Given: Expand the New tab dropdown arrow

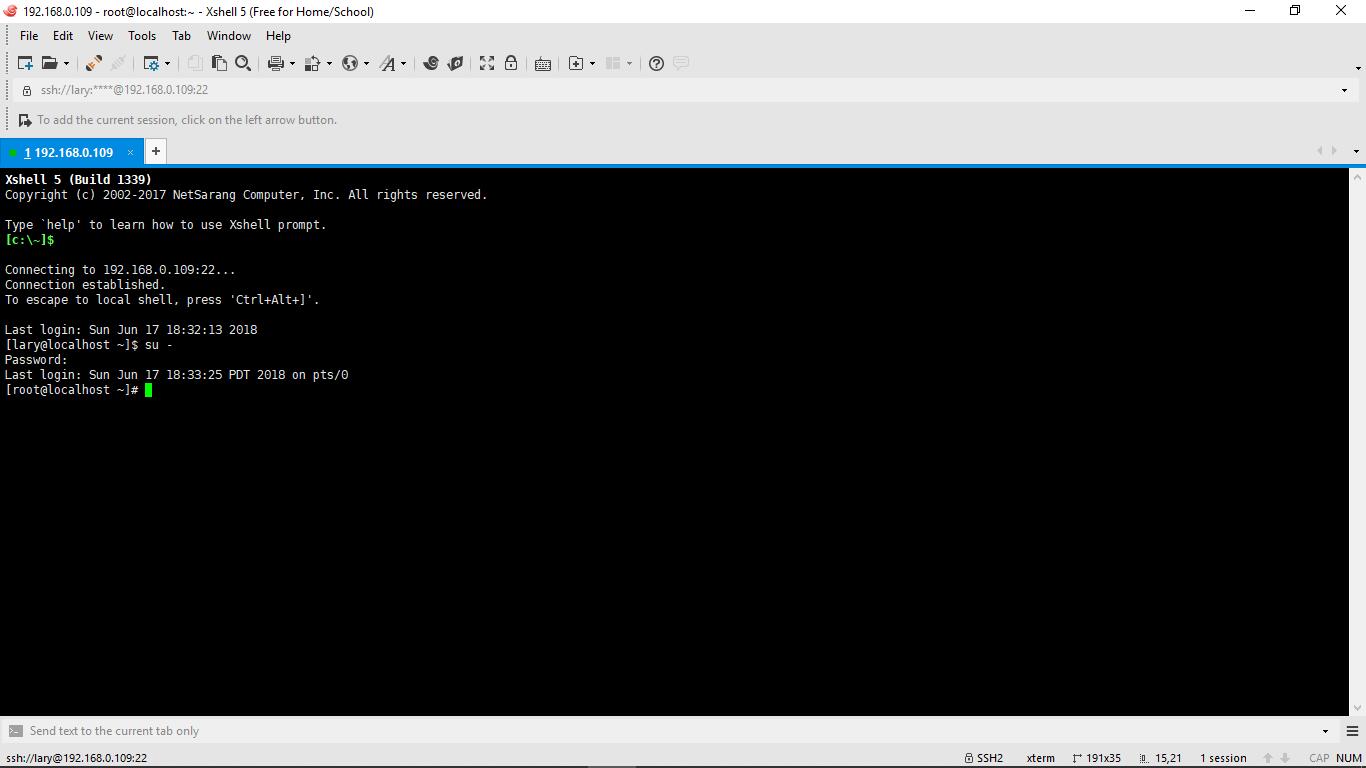Looking at the screenshot, I should [592, 63].
